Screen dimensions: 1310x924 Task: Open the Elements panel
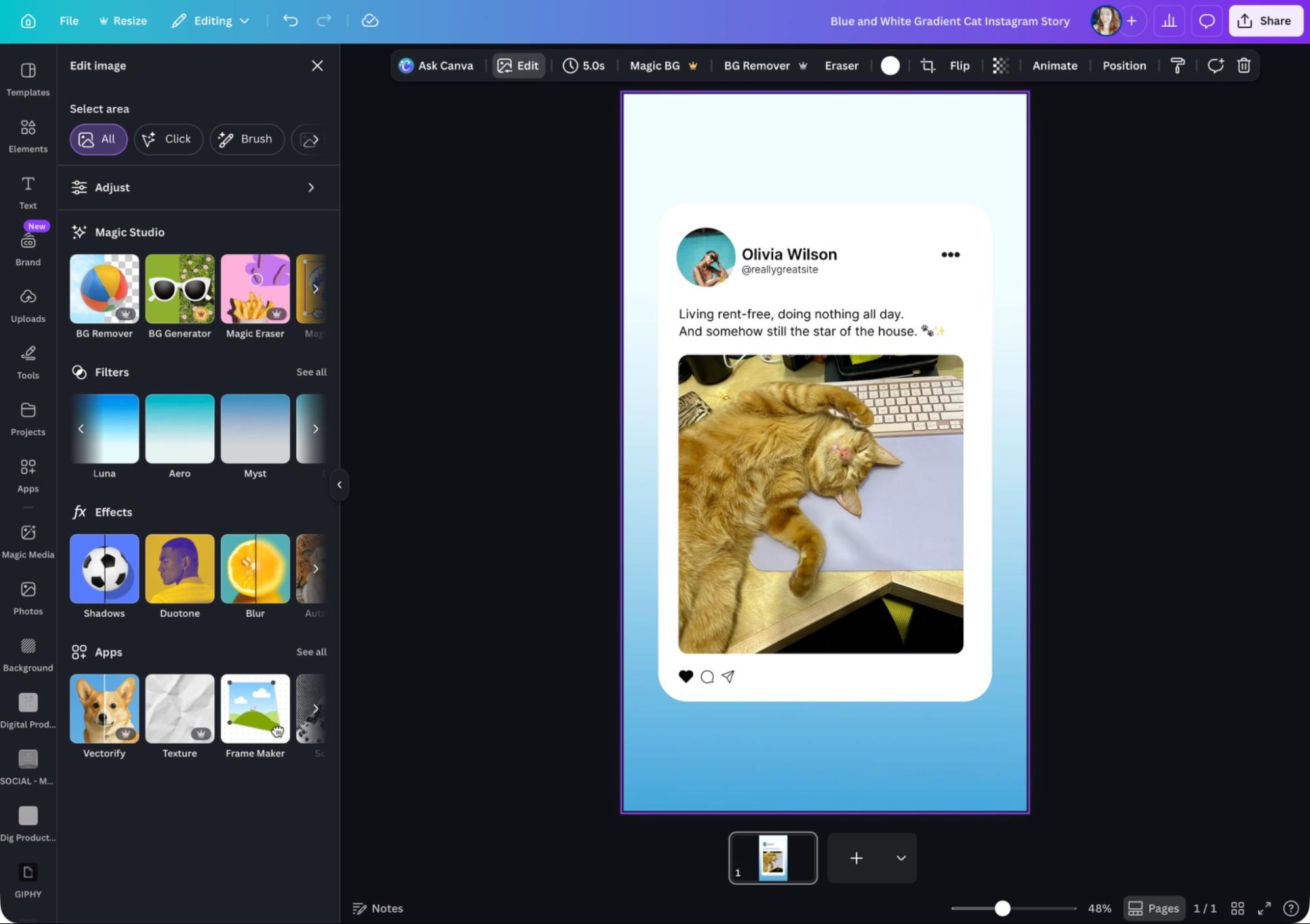tap(28, 135)
